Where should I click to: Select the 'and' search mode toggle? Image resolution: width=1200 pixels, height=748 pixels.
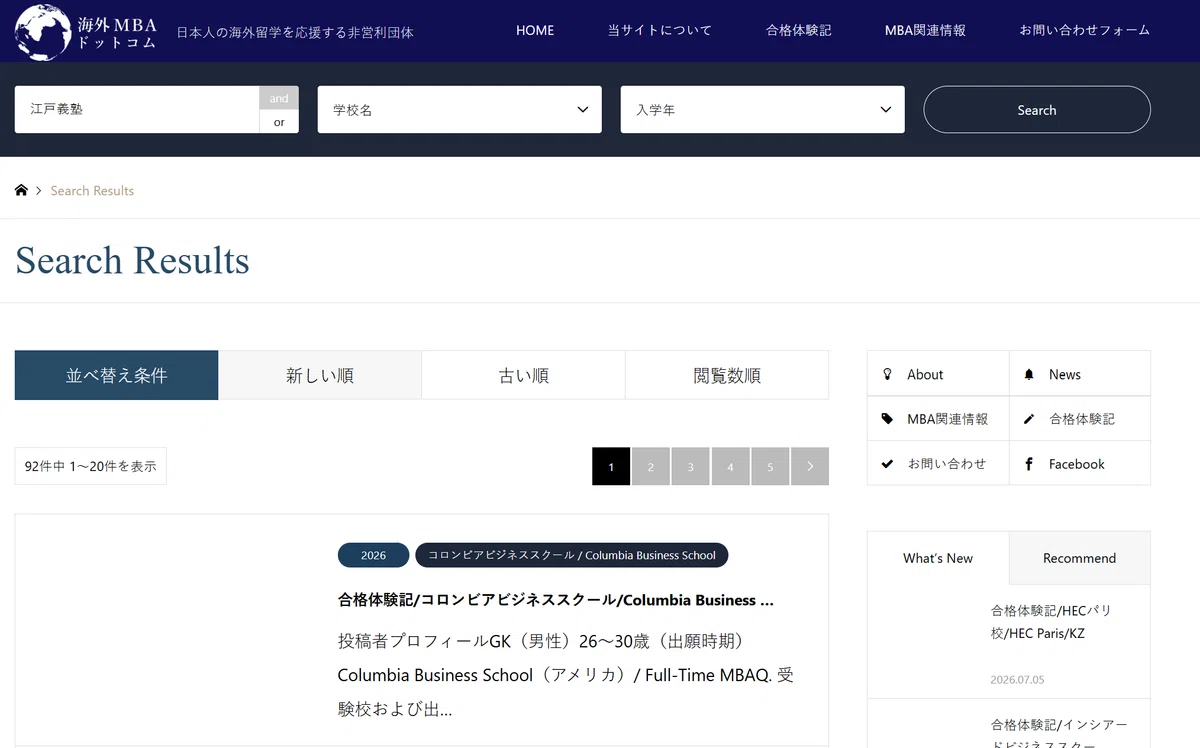279,98
